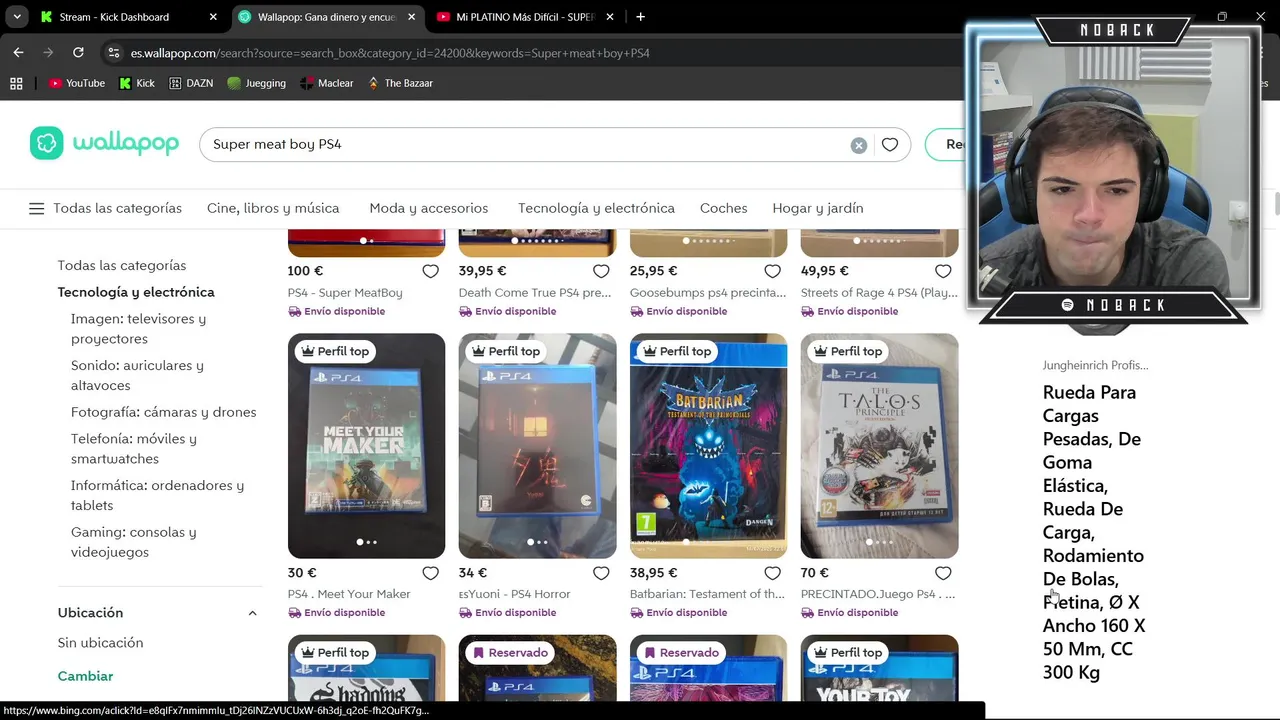Screen dimensions: 1280x720
Task: Open the Batbarian listing image
Action: (708, 446)
